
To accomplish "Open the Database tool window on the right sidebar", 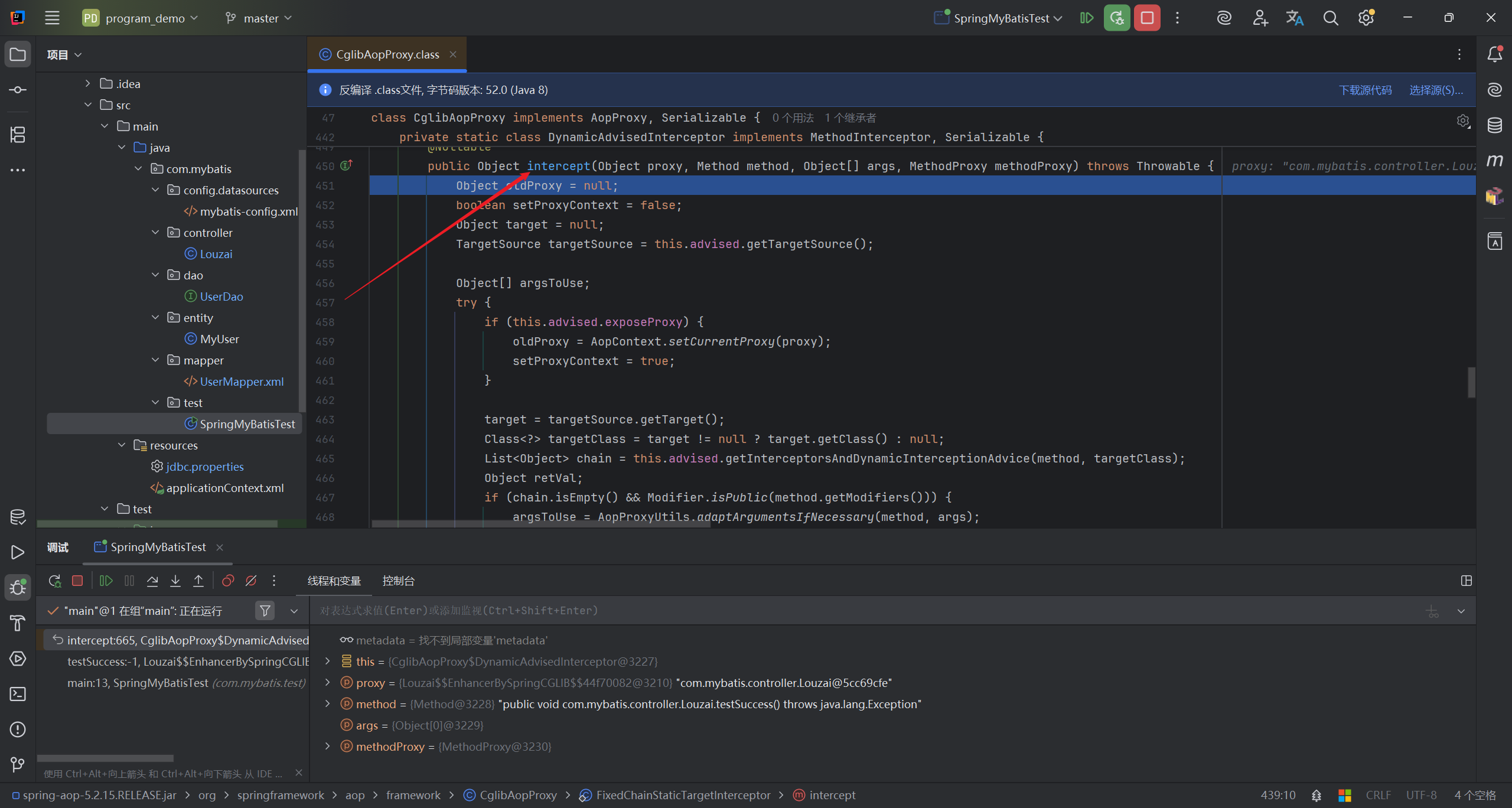I will click(1495, 125).
